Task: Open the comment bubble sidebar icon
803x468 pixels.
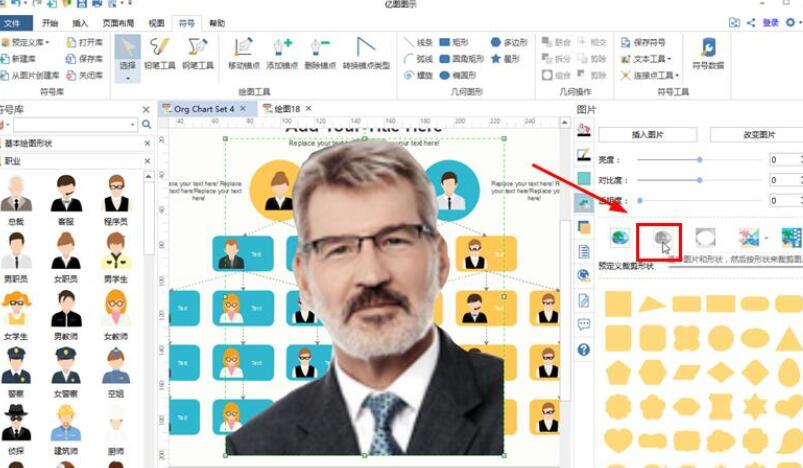Action: 584,325
